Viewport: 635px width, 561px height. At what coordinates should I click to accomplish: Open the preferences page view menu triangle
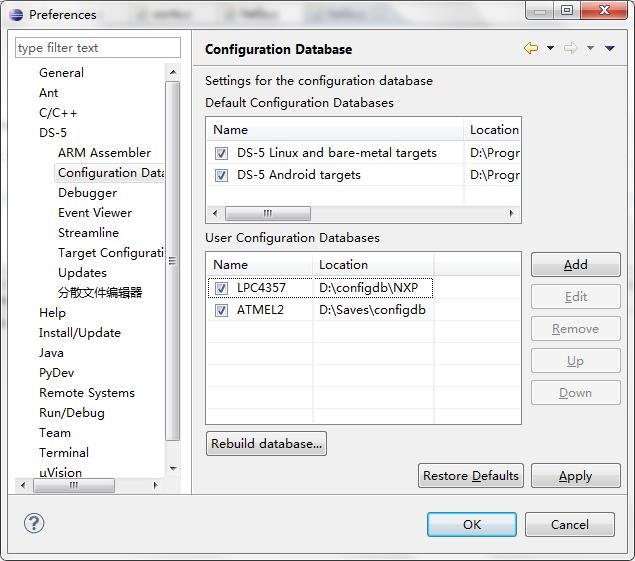coord(610,48)
